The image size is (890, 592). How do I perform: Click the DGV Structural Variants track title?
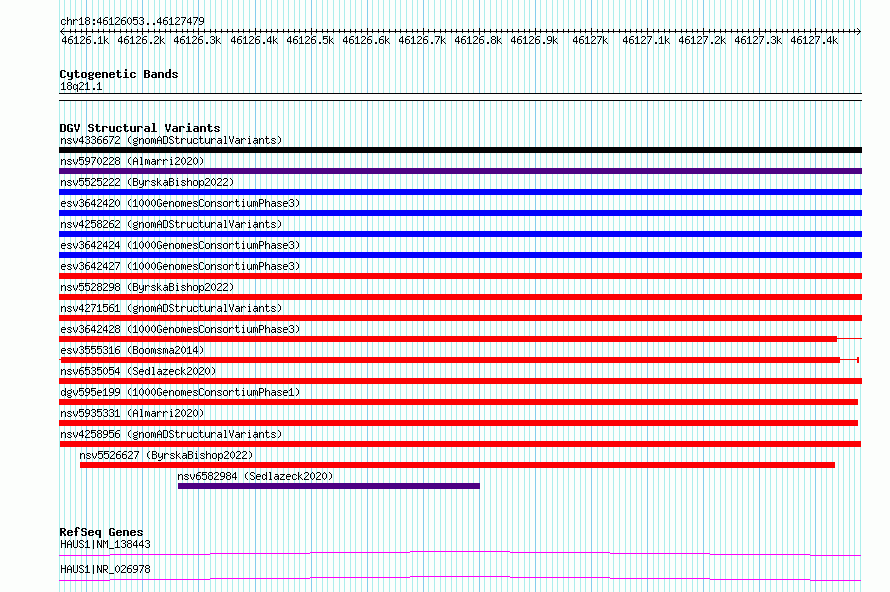click(140, 128)
